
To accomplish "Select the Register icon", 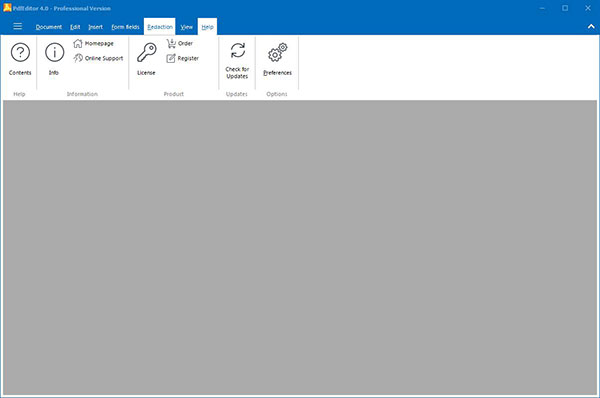I will tap(171, 58).
